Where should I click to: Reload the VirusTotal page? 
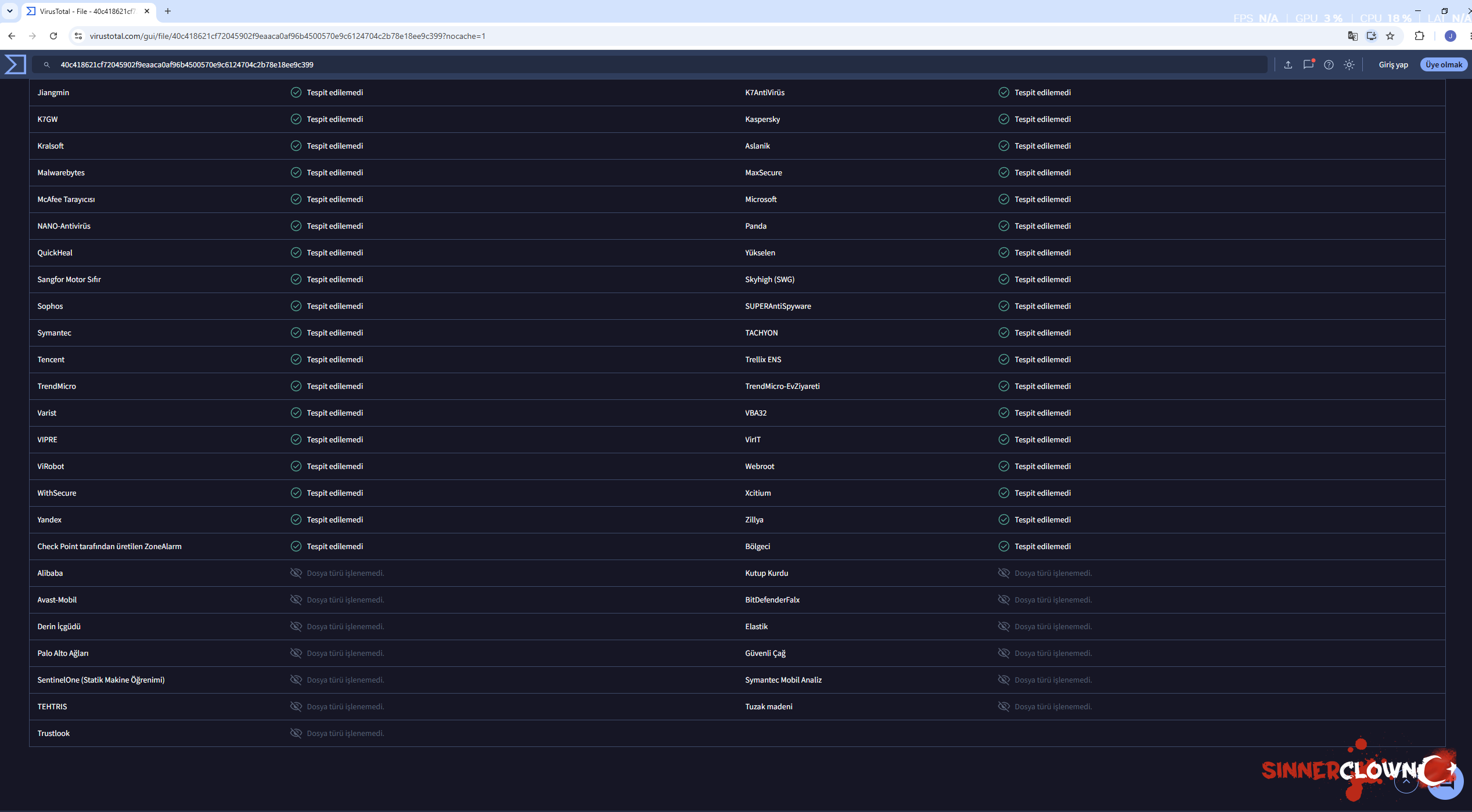pos(53,36)
